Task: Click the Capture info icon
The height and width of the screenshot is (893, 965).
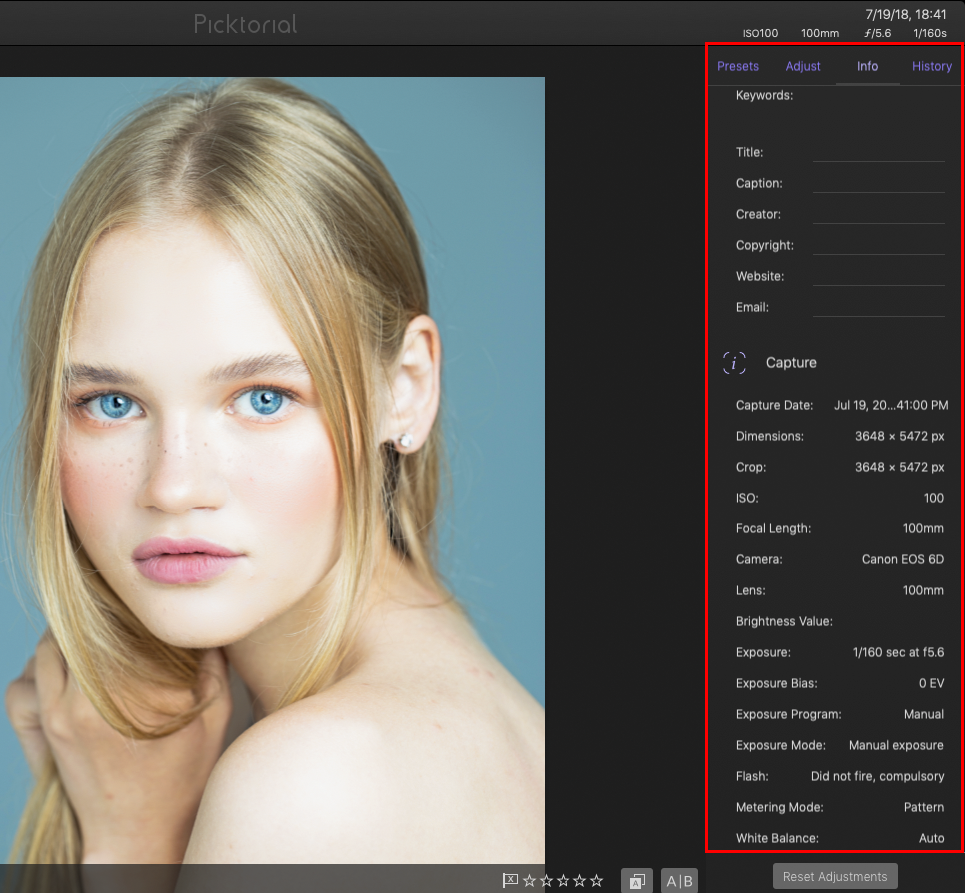Action: point(735,363)
